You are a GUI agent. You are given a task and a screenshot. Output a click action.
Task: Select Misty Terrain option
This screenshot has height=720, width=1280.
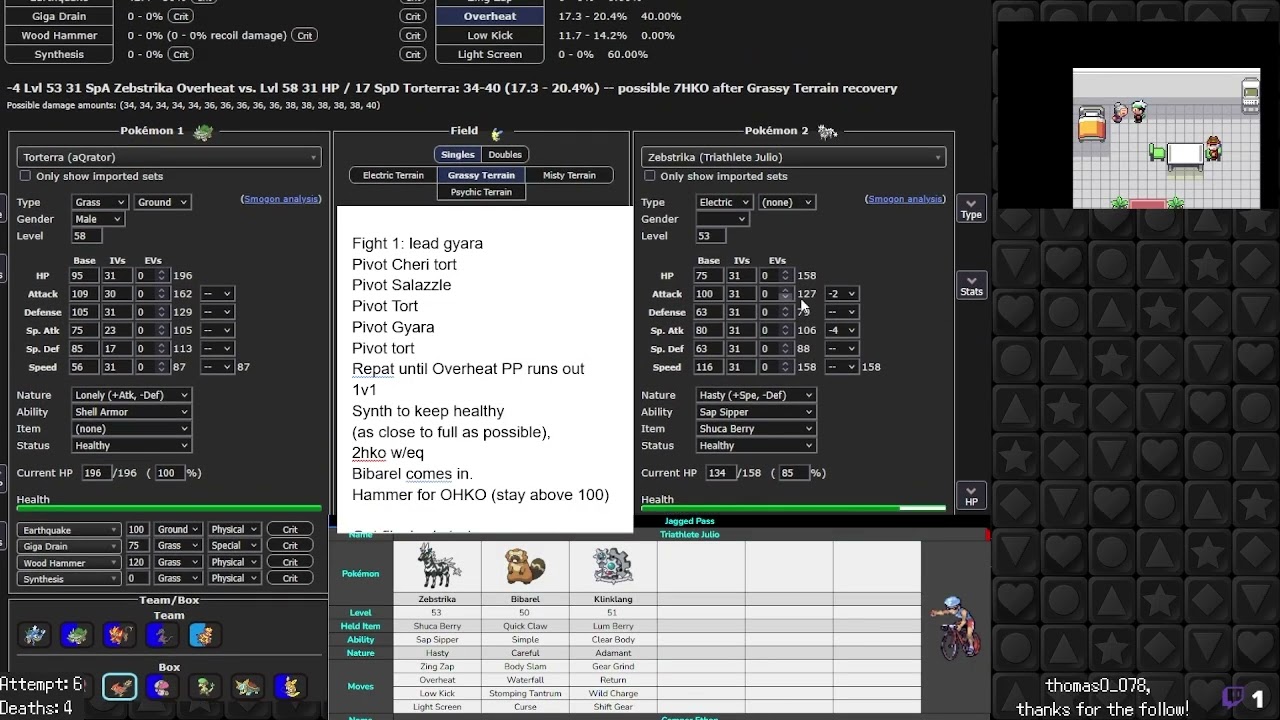coord(569,175)
